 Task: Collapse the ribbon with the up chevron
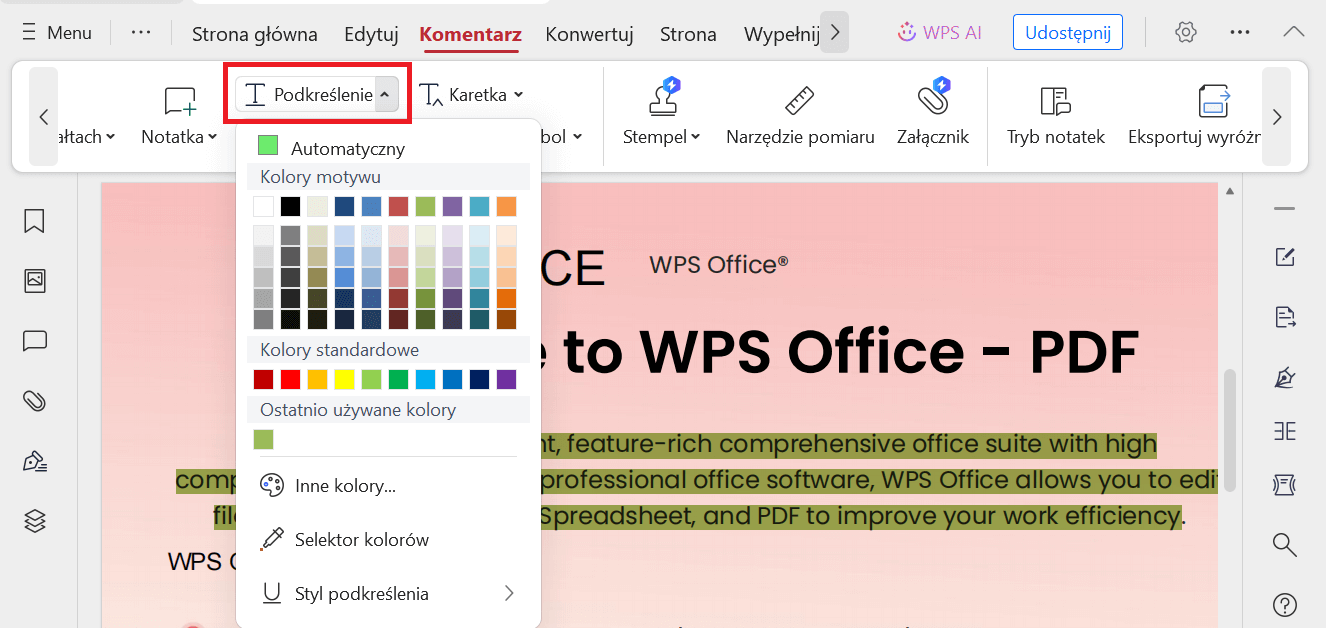coord(1294,32)
